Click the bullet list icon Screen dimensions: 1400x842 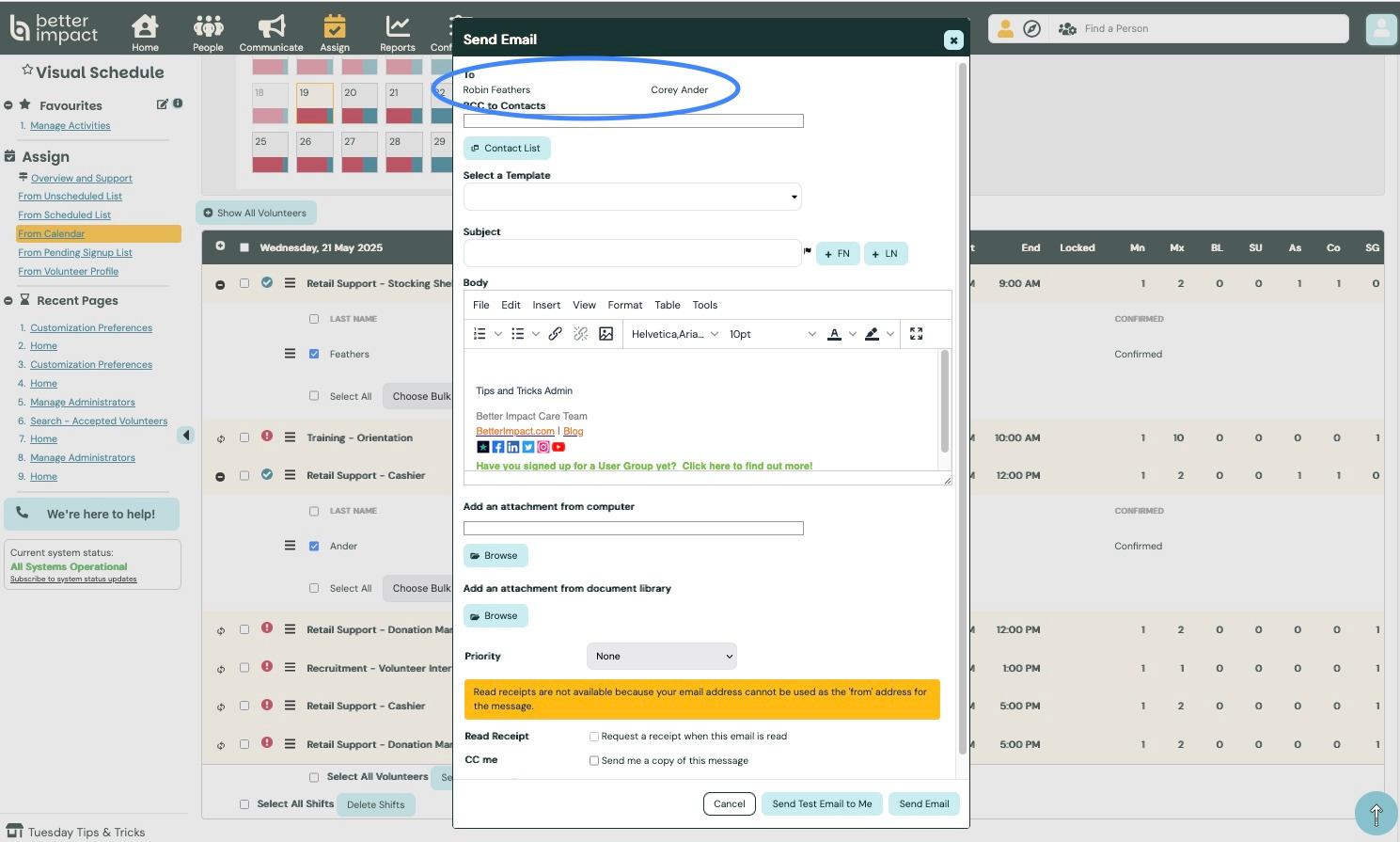click(x=517, y=334)
